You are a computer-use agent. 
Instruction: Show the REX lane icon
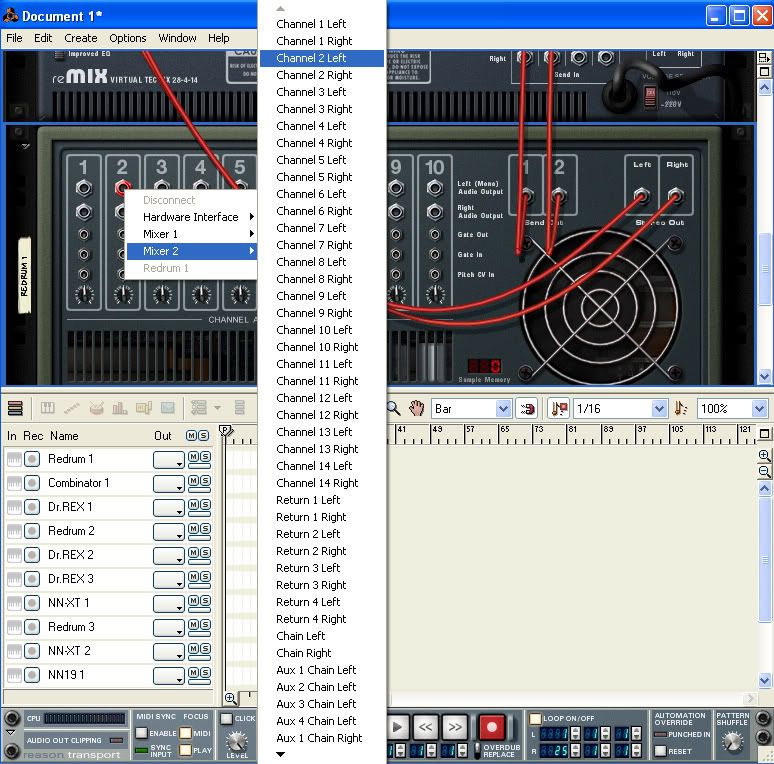point(72,408)
